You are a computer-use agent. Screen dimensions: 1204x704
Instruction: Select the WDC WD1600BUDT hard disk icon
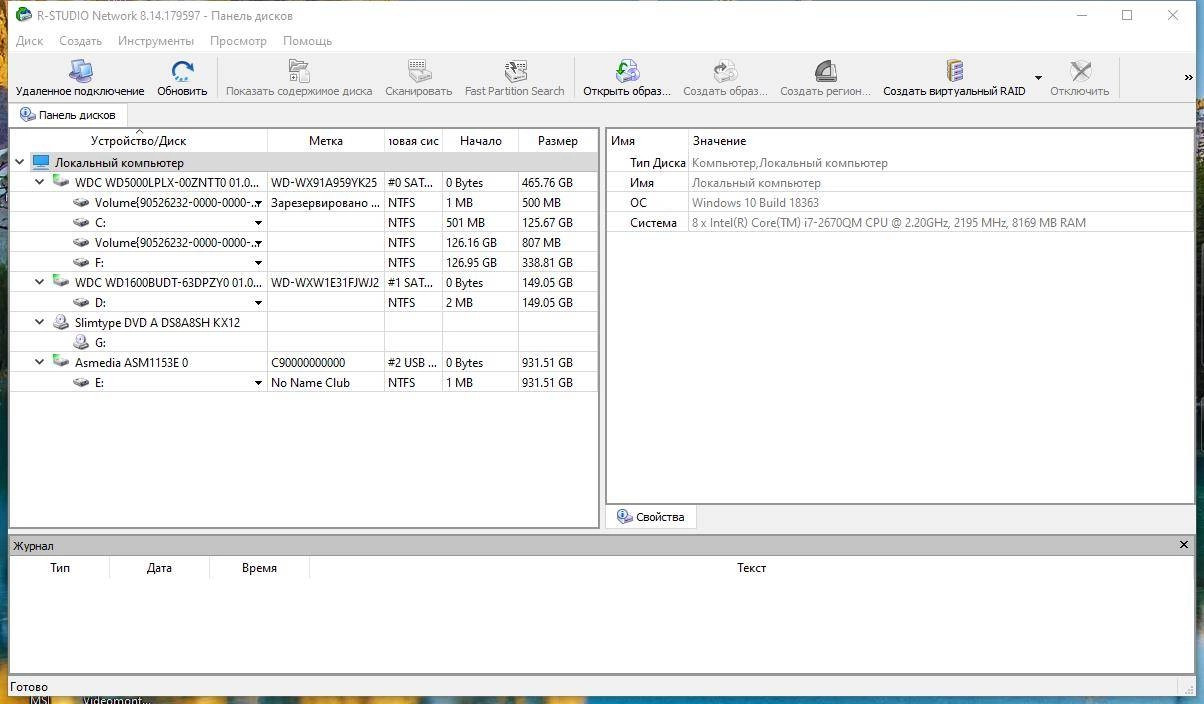click(61, 282)
